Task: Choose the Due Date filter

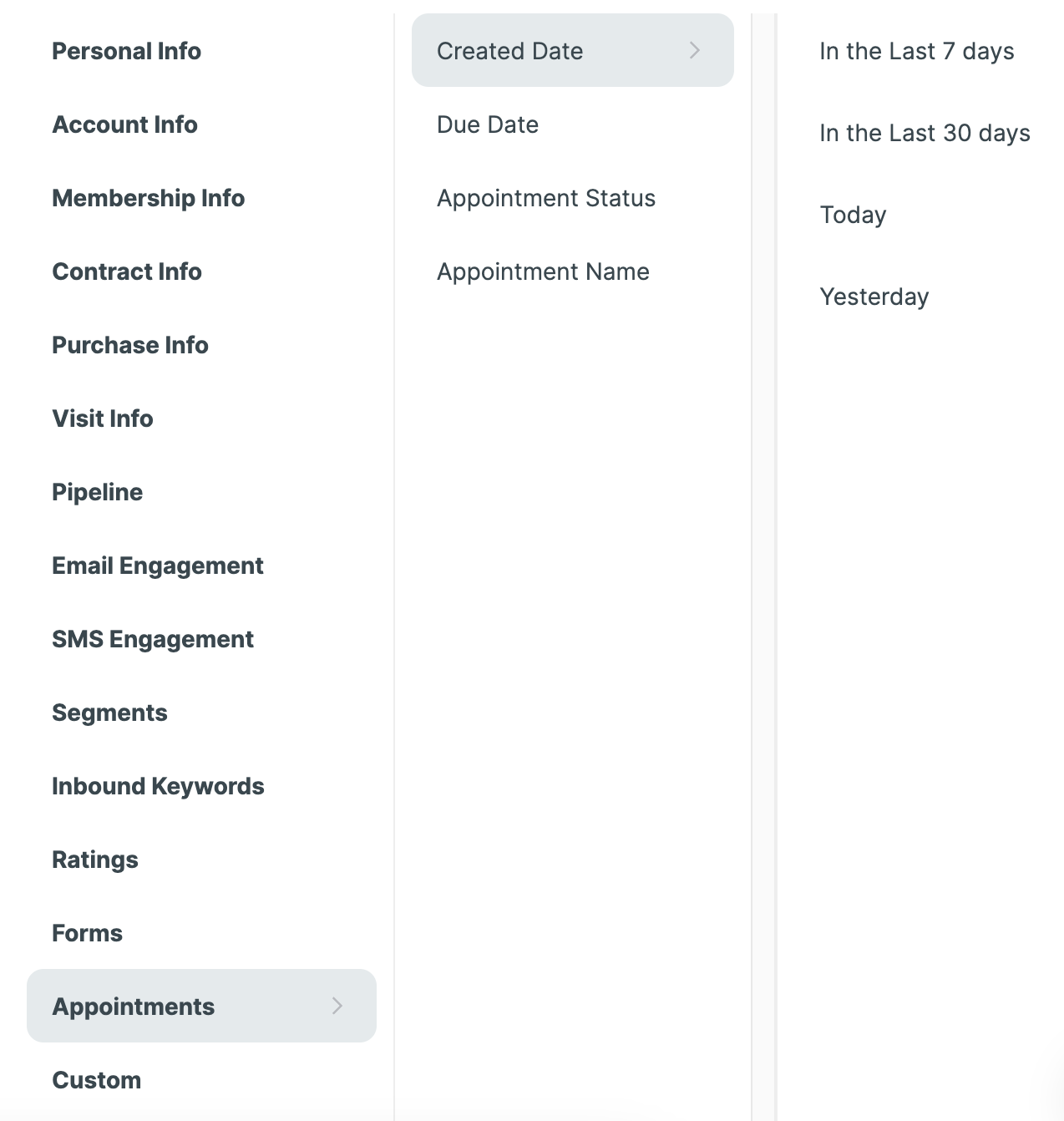Action: coord(488,124)
